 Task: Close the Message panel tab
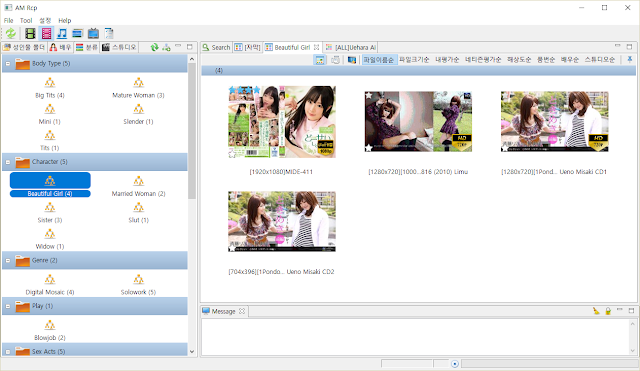(242, 311)
